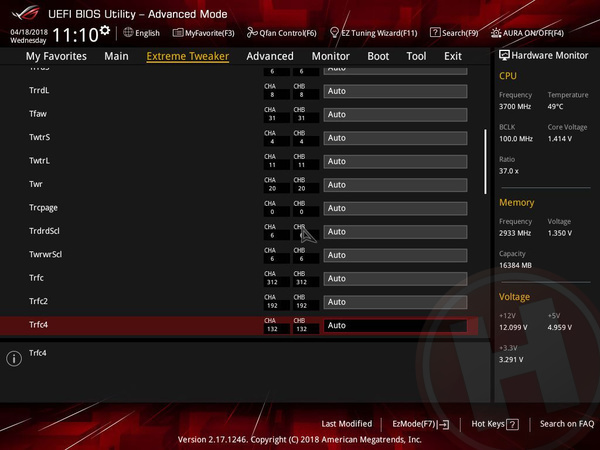Screen dimensions: 600x450
Task: Go to the Boot tab
Action: coord(378,56)
